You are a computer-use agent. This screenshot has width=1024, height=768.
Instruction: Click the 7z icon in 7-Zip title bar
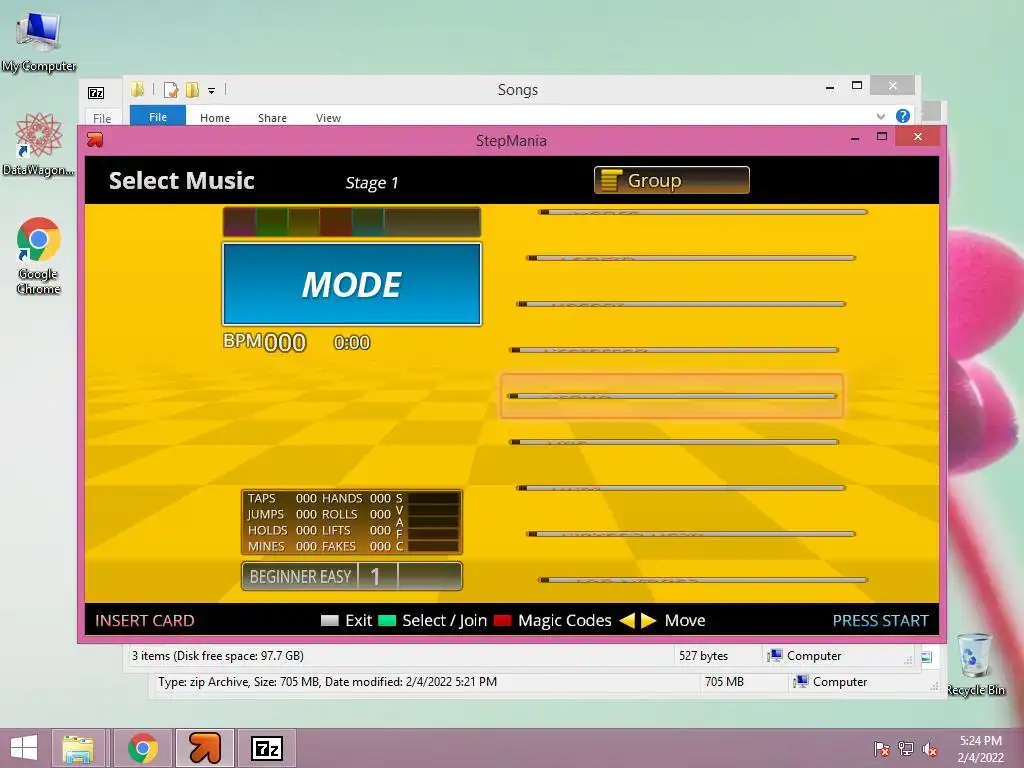pos(96,93)
